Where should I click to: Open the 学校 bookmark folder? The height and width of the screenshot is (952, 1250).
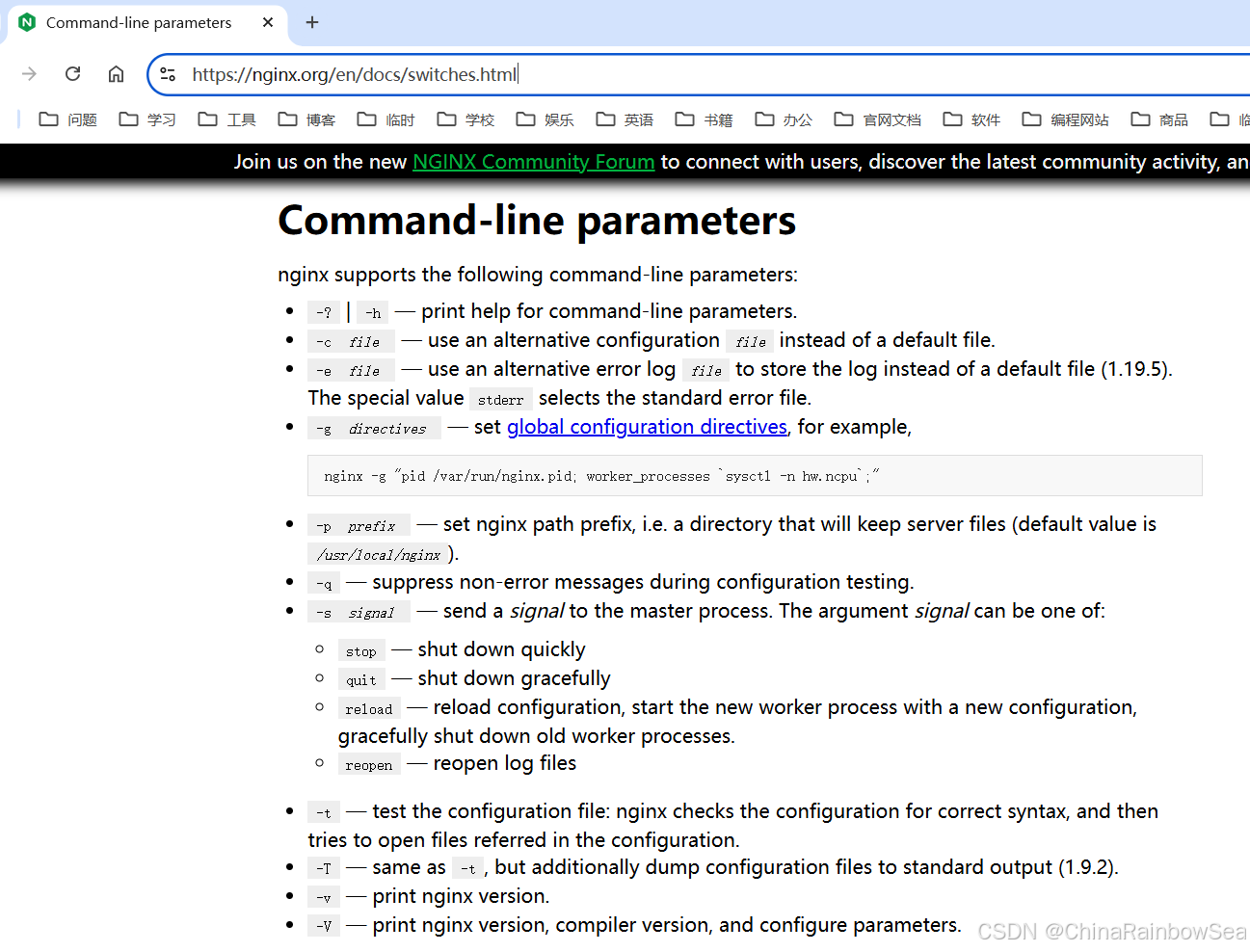coord(465,119)
